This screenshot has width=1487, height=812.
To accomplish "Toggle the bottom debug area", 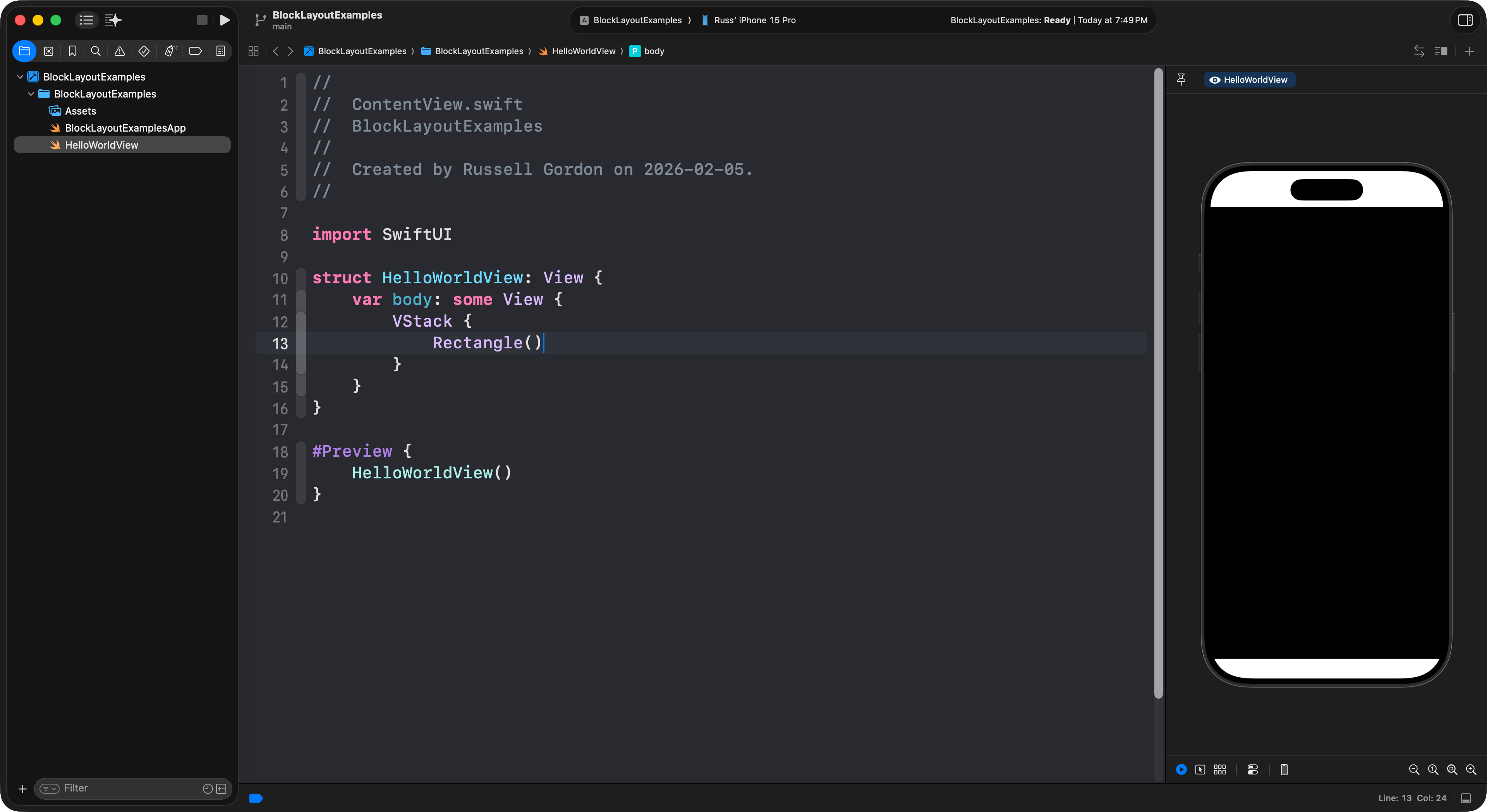I will [1466, 798].
